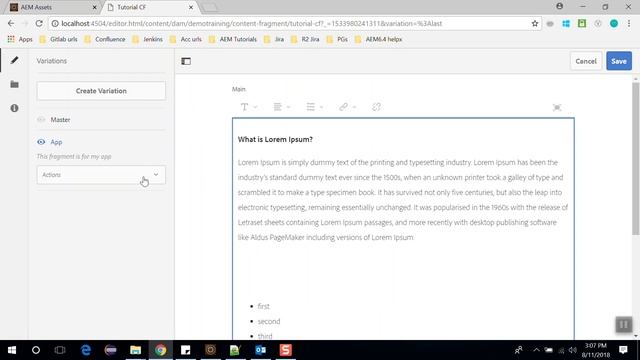Open AEM6.4 helpx bookmark folder

pyautogui.click(x=378, y=39)
